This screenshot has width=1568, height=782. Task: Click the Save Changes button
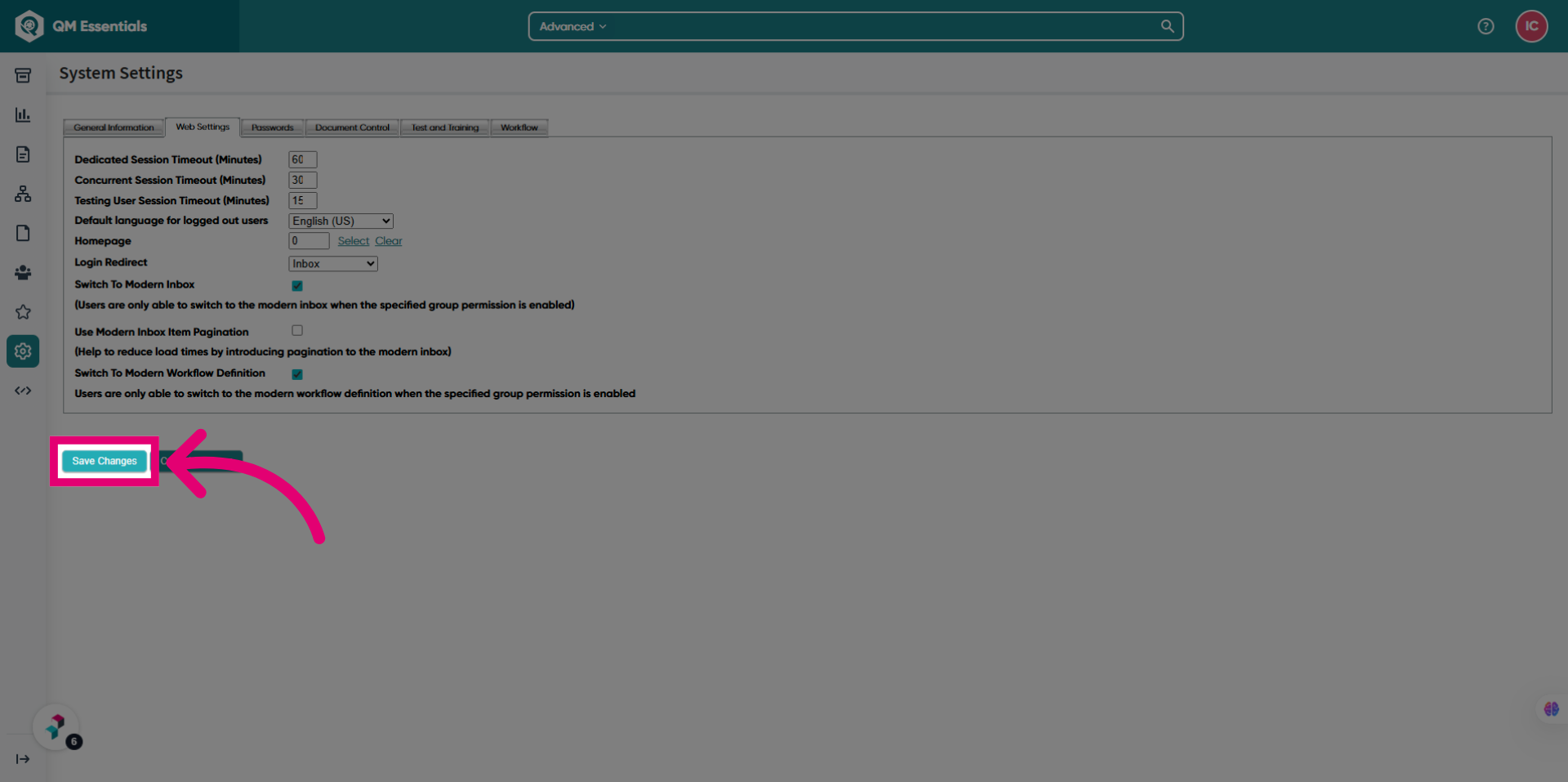105,461
